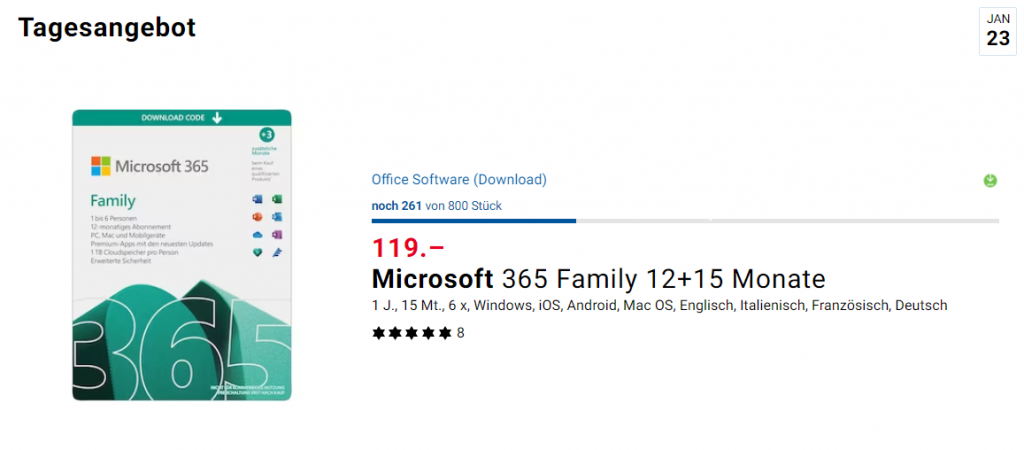The height and width of the screenshot is (450, 1024).
Task: Click the Excel app icon on the box
Action: (x=276, y=200)
